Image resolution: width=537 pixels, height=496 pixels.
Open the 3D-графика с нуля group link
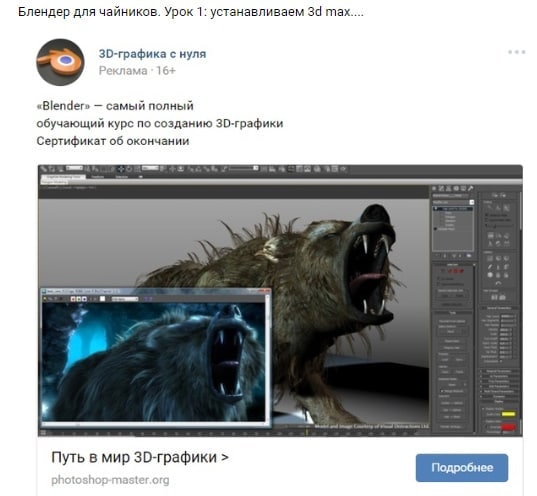tap(152, 54)
